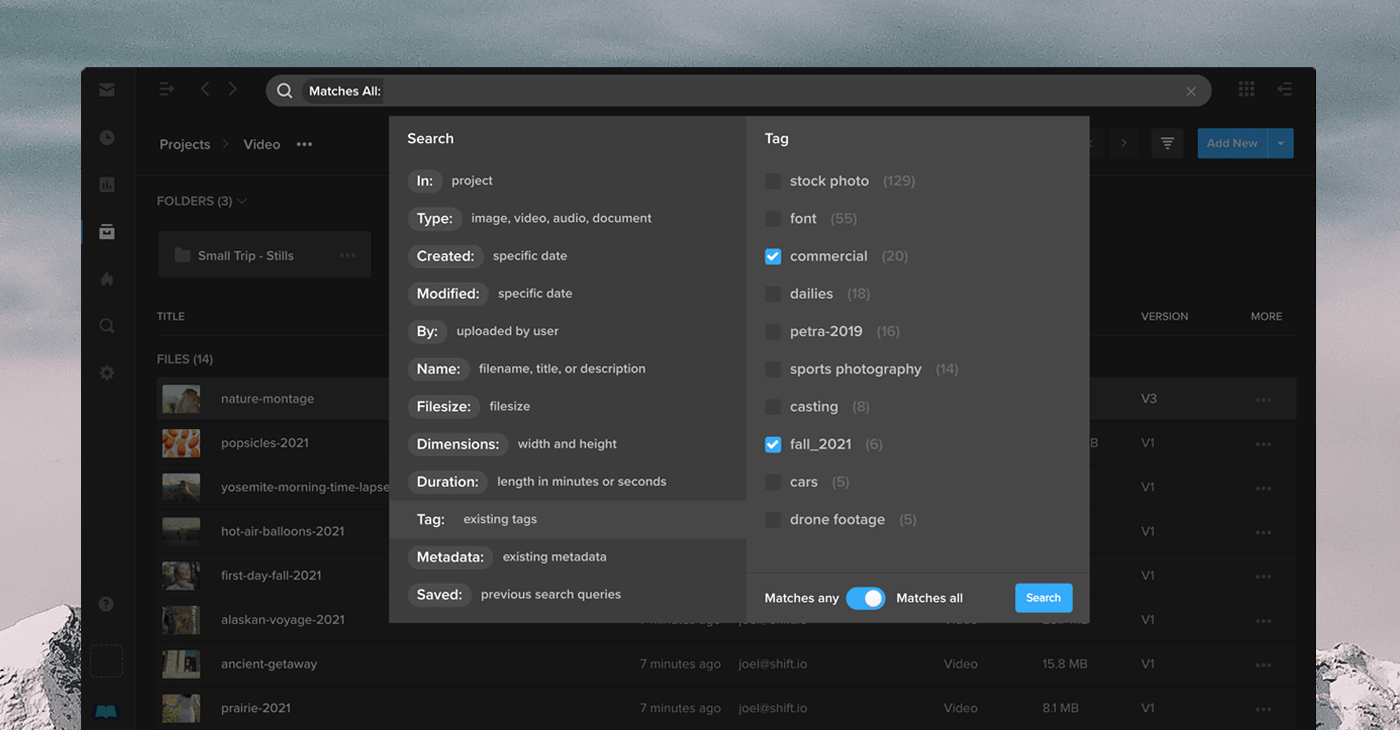Screen dimensions: 1400x730
Task: Open more options for prairie-2021 row
Action: coord(1263,709)
